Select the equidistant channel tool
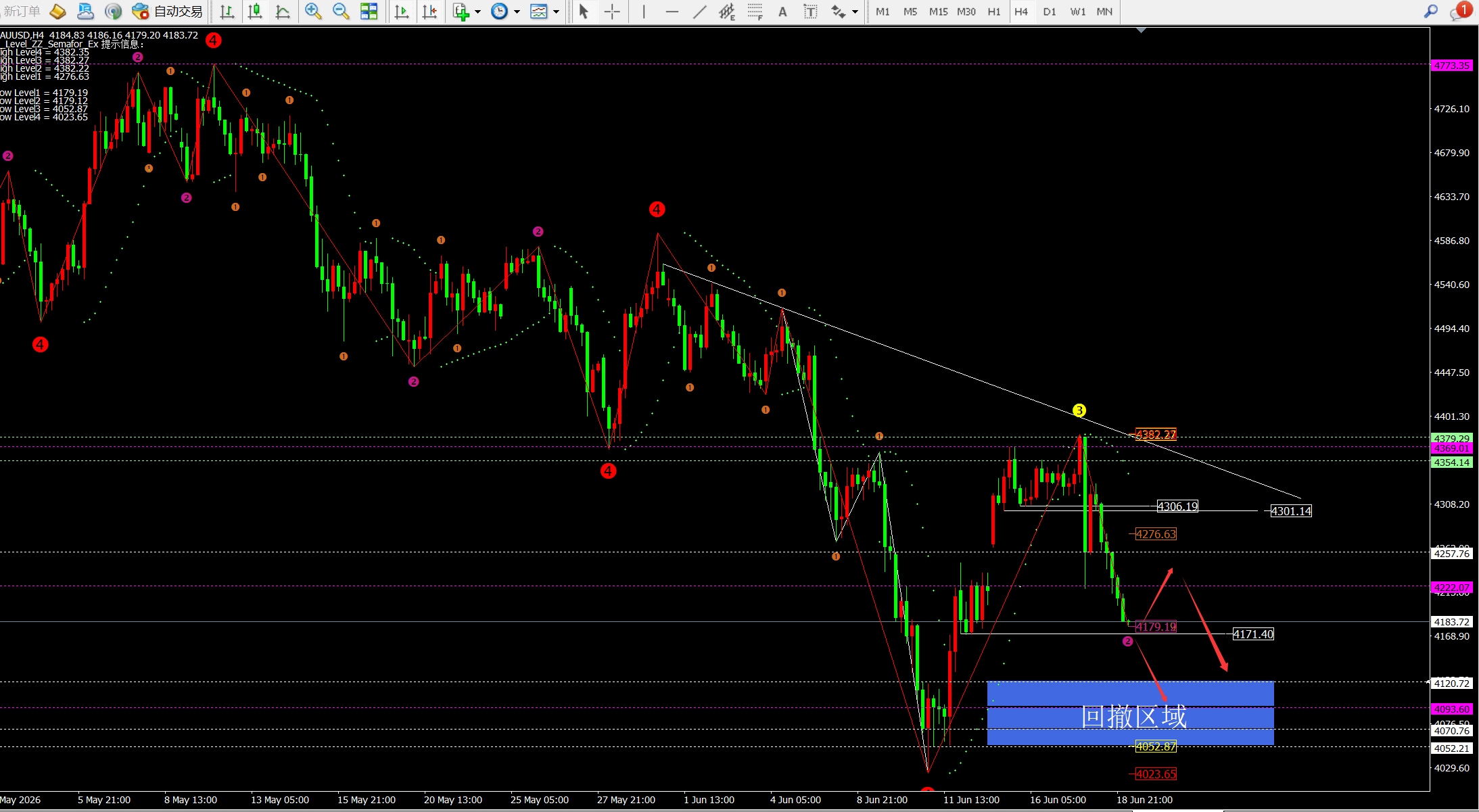Image resolution: width=1479 pixels, height=812 pixels. (x=728, y=11)
